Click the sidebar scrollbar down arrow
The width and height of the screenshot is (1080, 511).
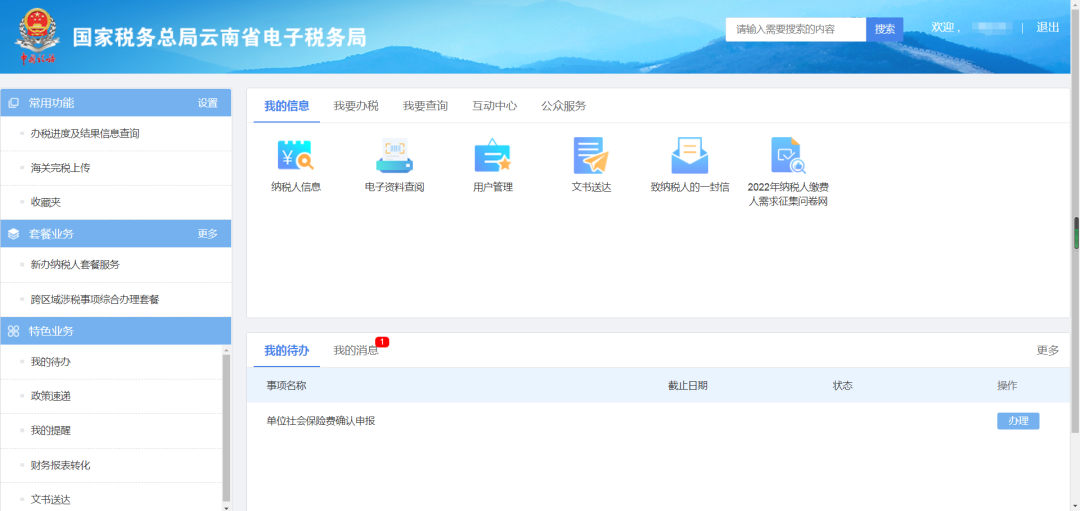point(227,508)
